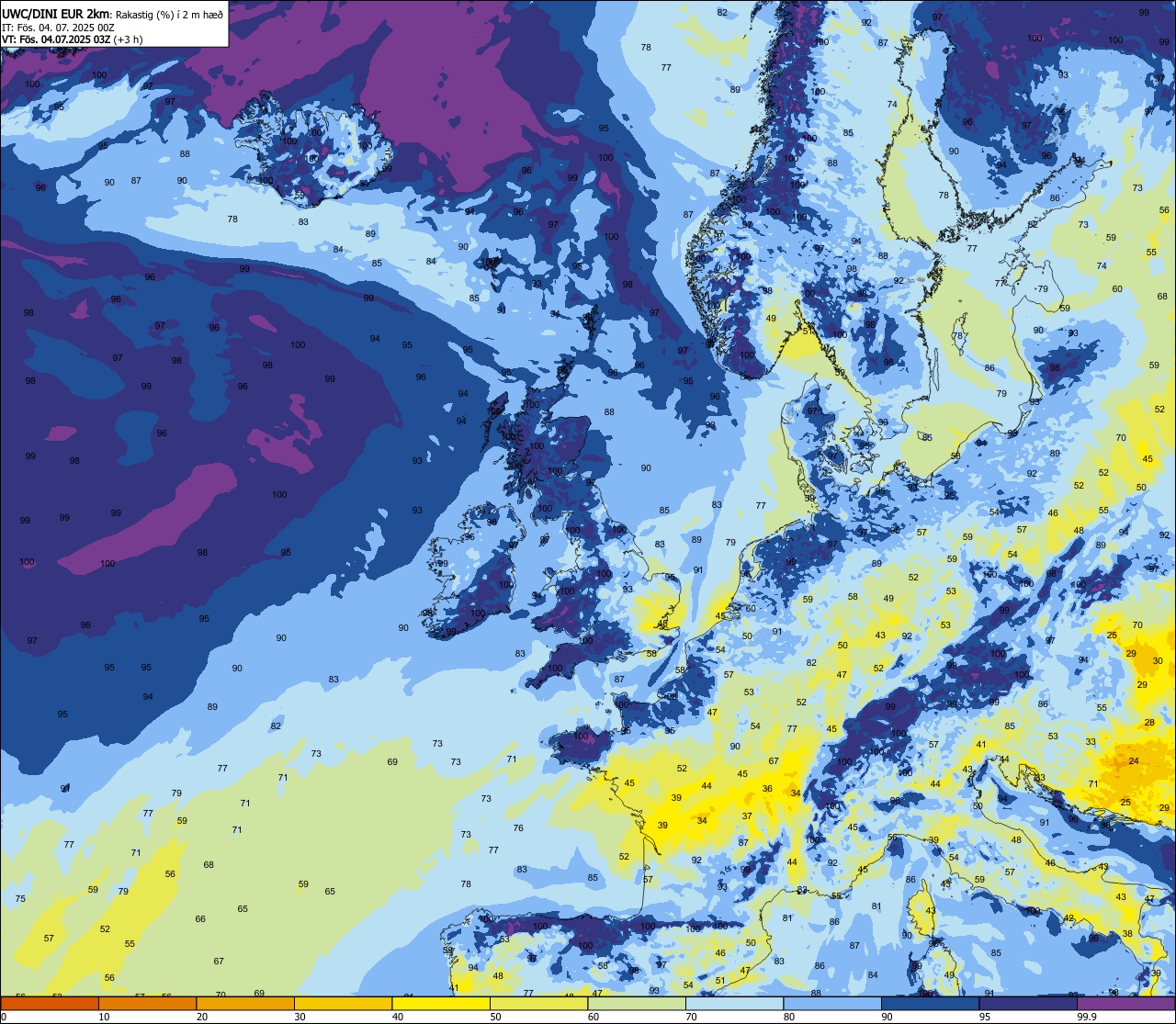This screenshot has height=1024, width=1176.
Task: Click the 'VT: Fös. 04.07.2025 03Z (+3 h)' line
Action: [72, 39]
